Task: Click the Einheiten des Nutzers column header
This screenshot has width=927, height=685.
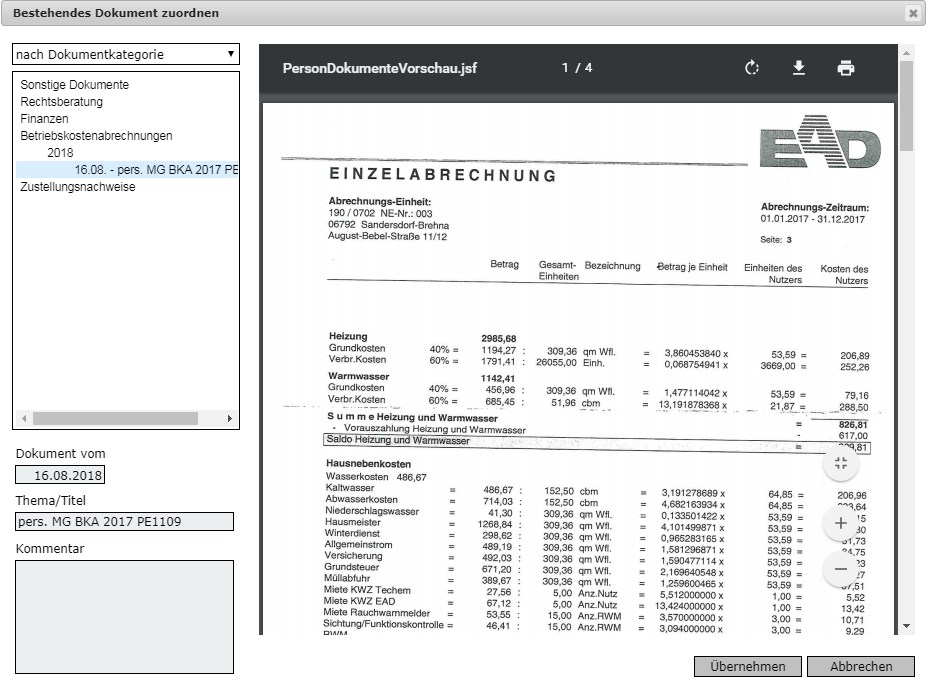Action: point(773,274)
